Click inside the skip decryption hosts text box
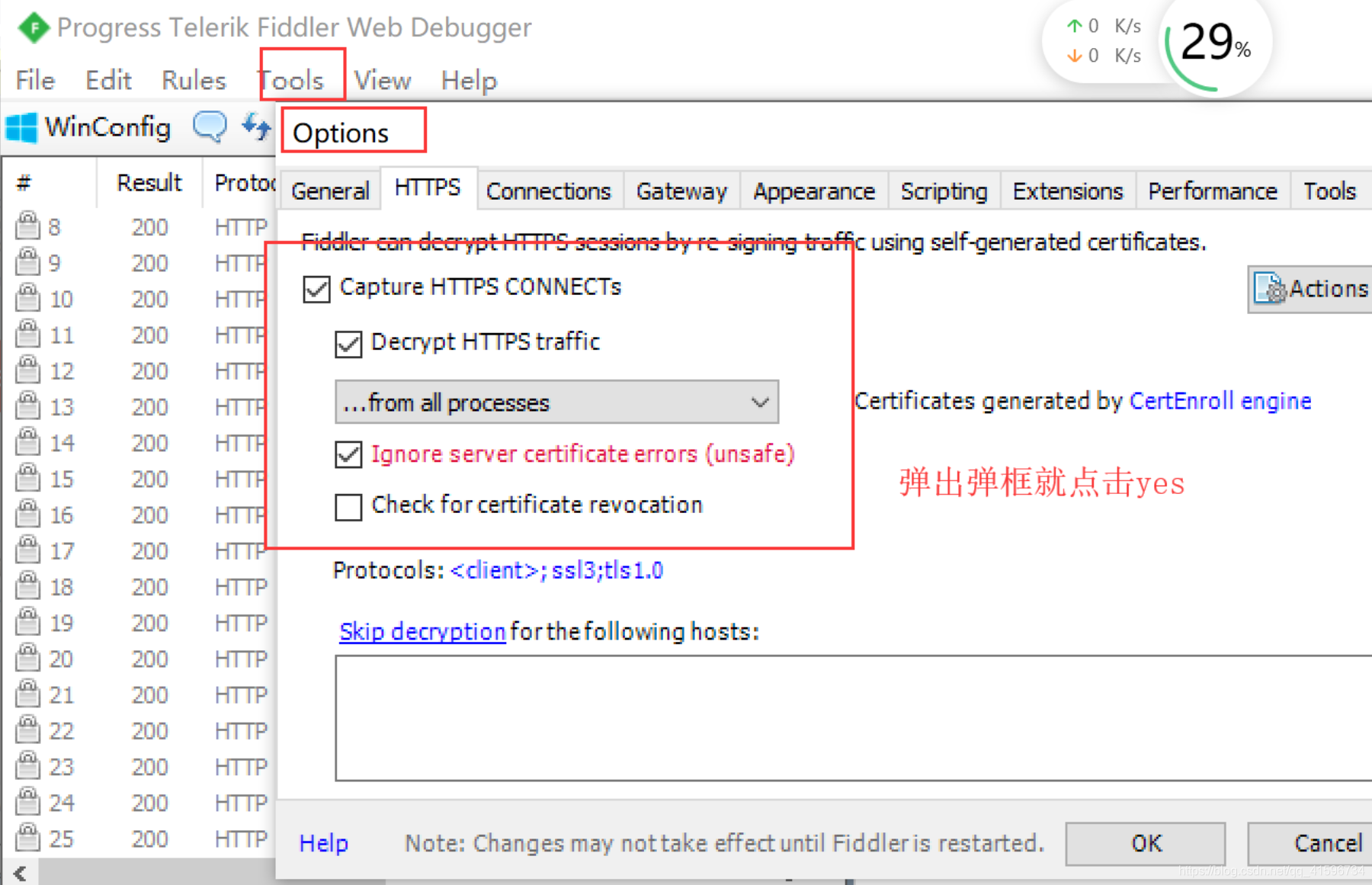This screenshot has height=885, width=1372. click(854, 718)
